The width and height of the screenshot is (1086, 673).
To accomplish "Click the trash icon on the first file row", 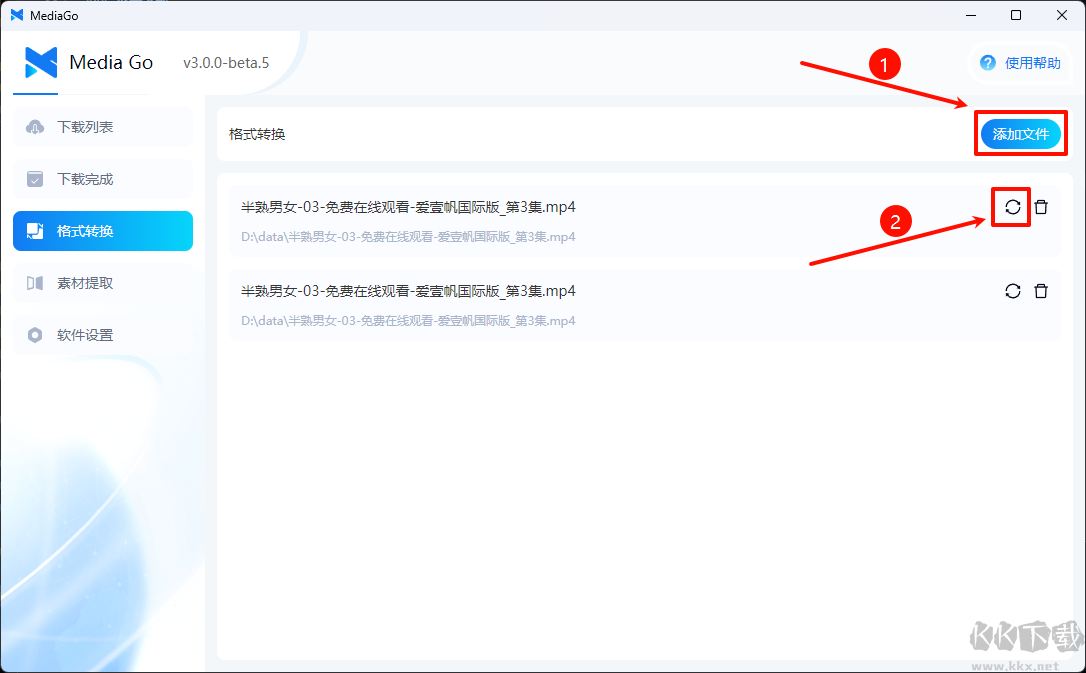I will [x=1041, y=207].
